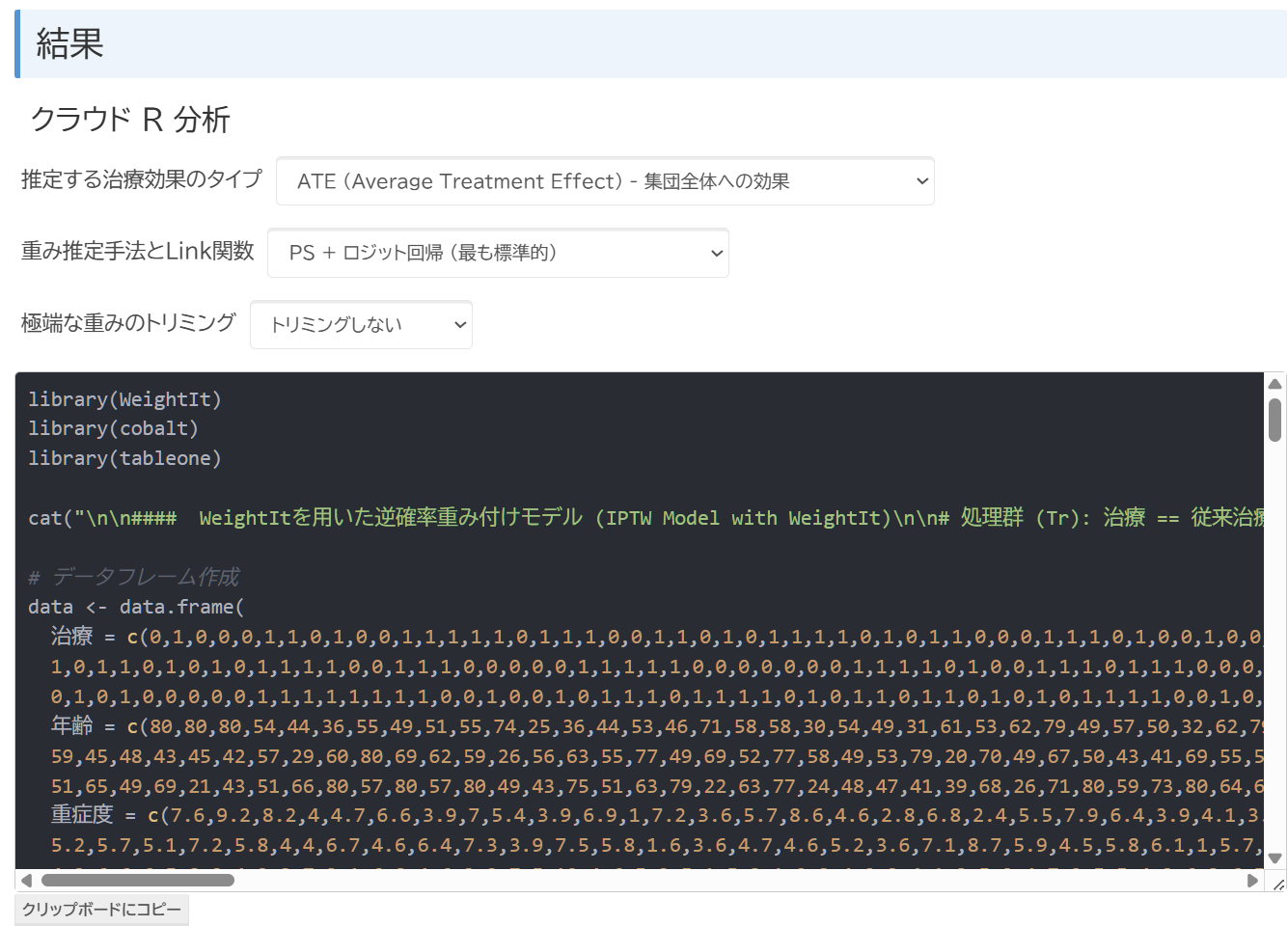Click the library(cobalt) code line
This screenshot has width=1288, height=926.
(x=113, y=428)
